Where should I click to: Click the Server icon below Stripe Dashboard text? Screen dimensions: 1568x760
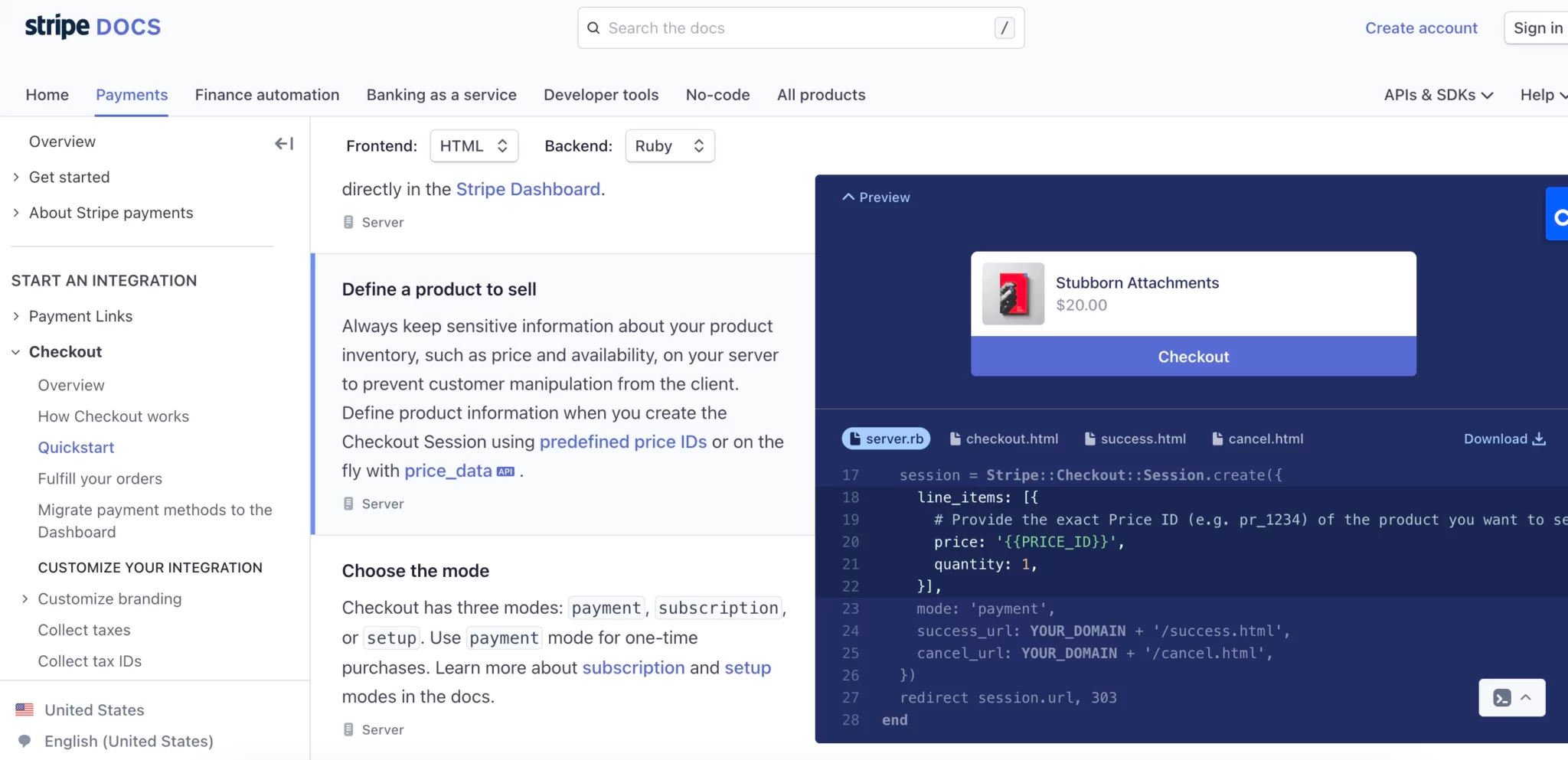tap(348, 222)
